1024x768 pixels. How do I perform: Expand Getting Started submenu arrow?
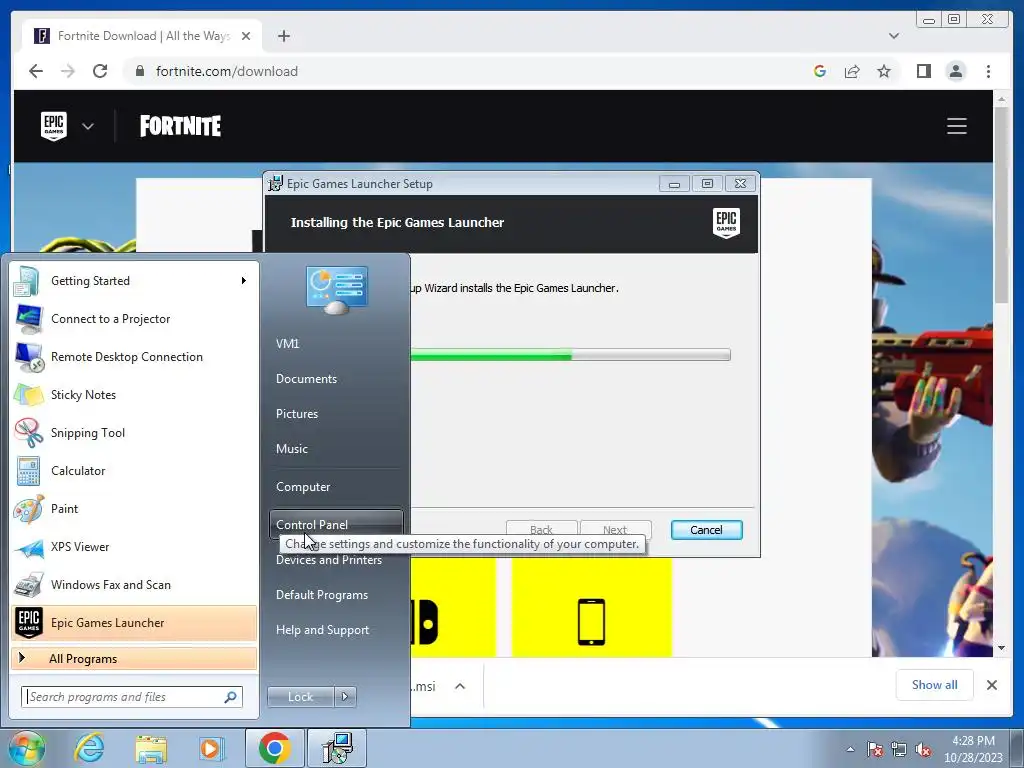tap(243, 281)
